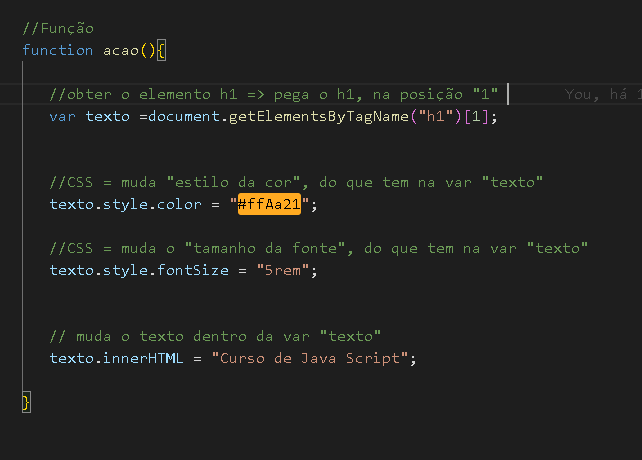Click the comment about "estilo da cor"

(296, 182)
